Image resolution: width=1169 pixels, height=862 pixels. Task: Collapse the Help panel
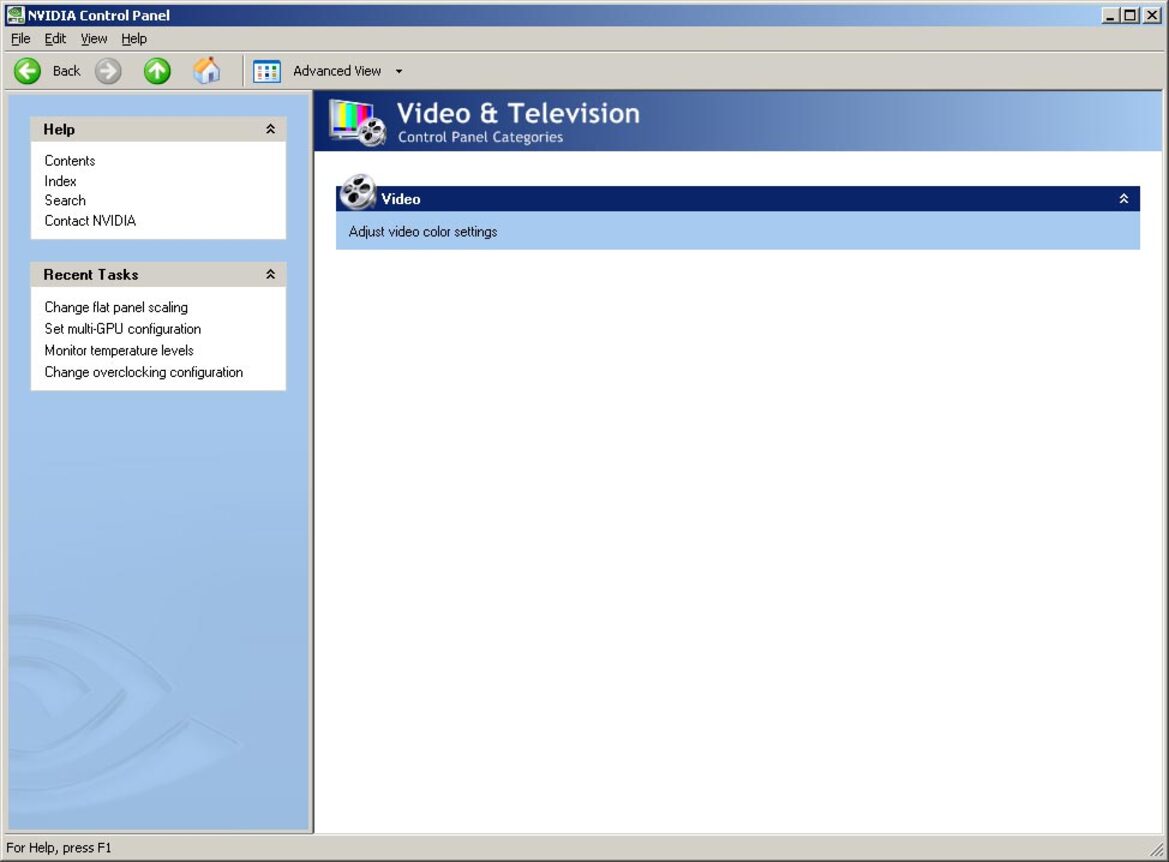pos(271,129)
